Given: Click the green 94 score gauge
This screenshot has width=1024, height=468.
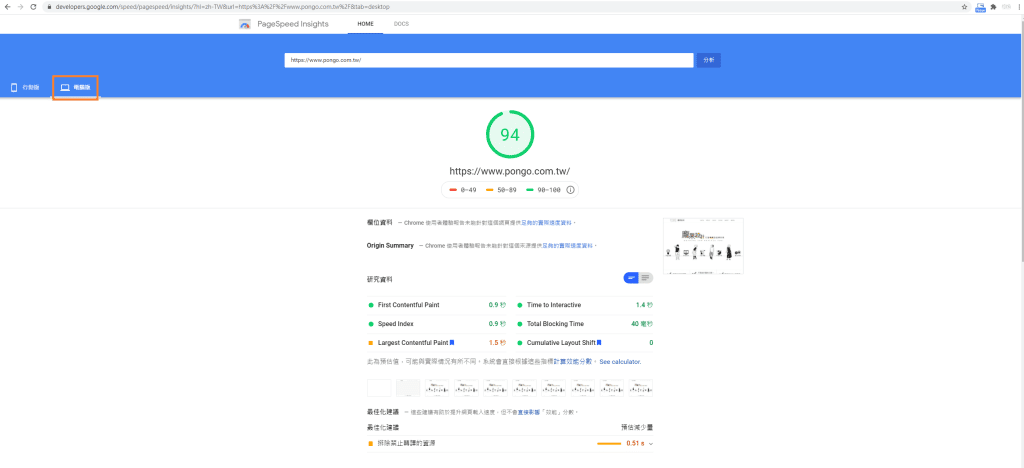Looking at the screenshot, I should 509,134.
